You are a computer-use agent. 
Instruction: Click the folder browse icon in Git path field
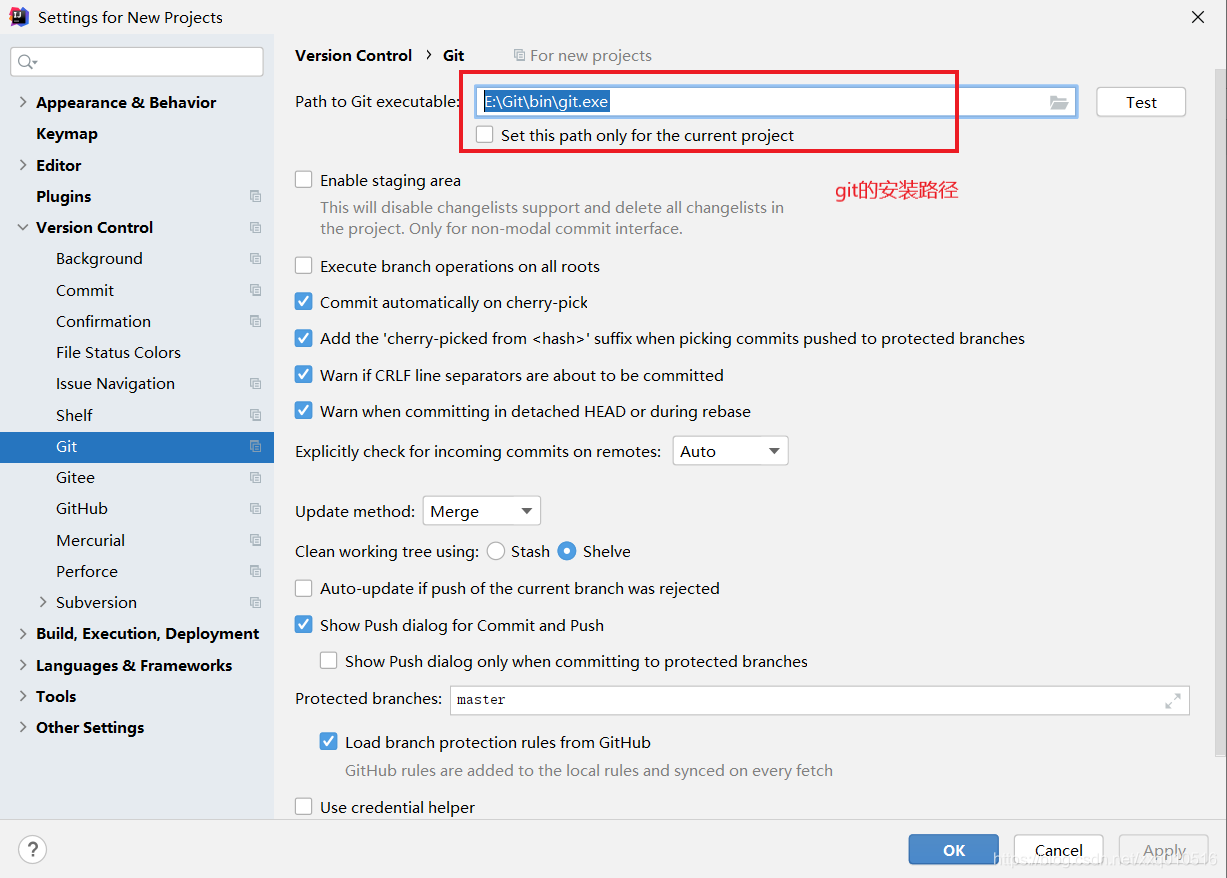click(1059, 102)
